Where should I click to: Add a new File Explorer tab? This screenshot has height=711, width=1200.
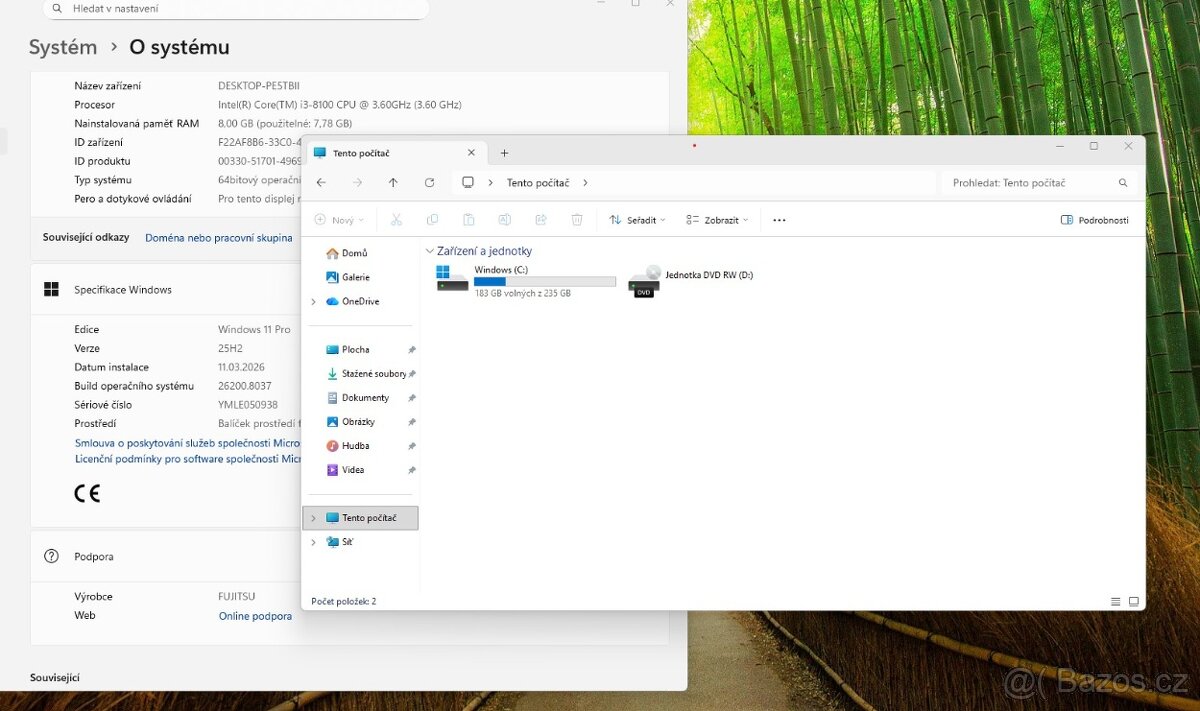(504, 153)
